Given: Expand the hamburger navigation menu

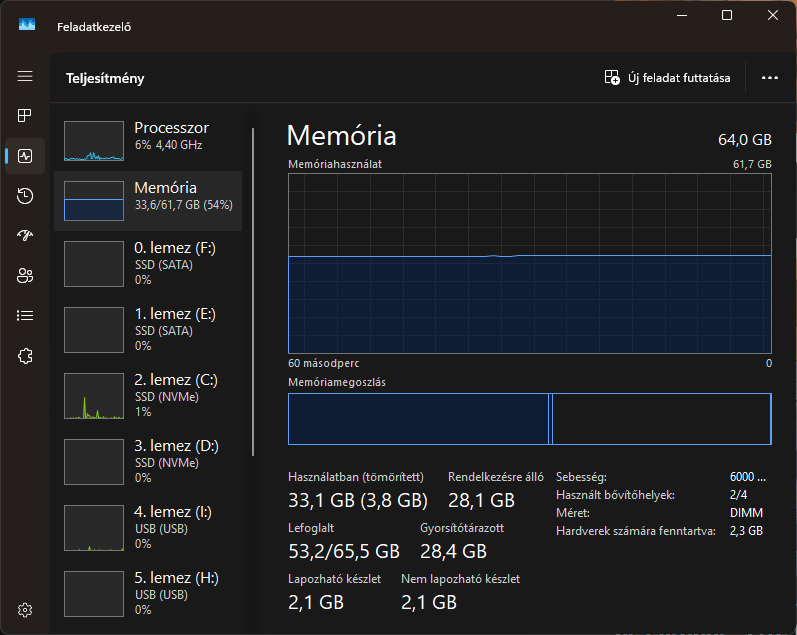Looking at the screenshot, I should pos(25,76).
